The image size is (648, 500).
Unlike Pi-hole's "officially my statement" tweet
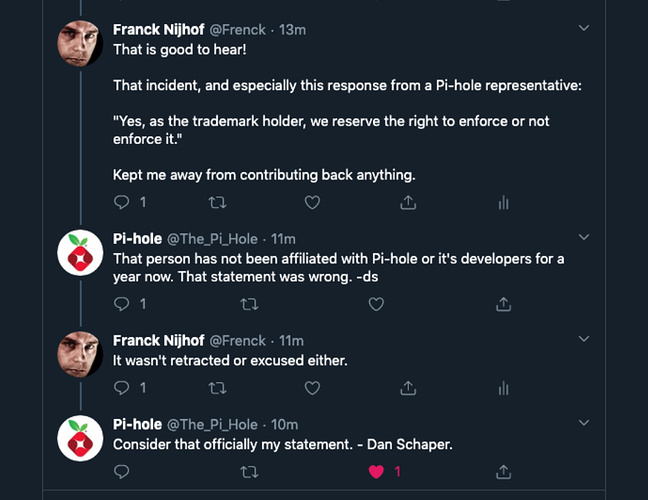click(x=376, y=471)
